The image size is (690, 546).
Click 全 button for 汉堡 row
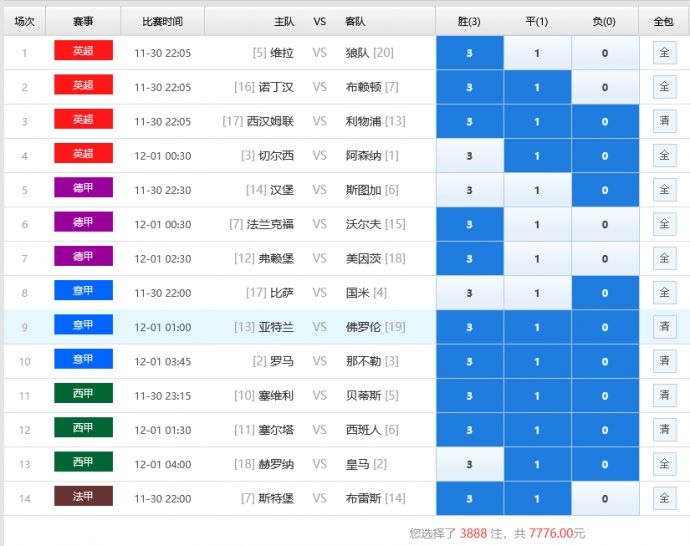click(x=664, y=190)
